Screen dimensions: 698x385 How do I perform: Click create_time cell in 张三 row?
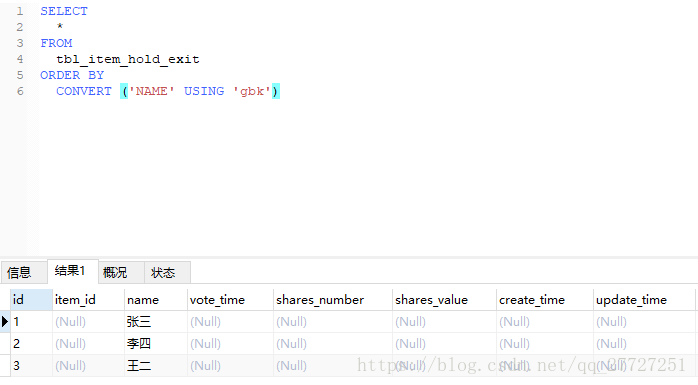pyautogui.click(x=545, y=321)
